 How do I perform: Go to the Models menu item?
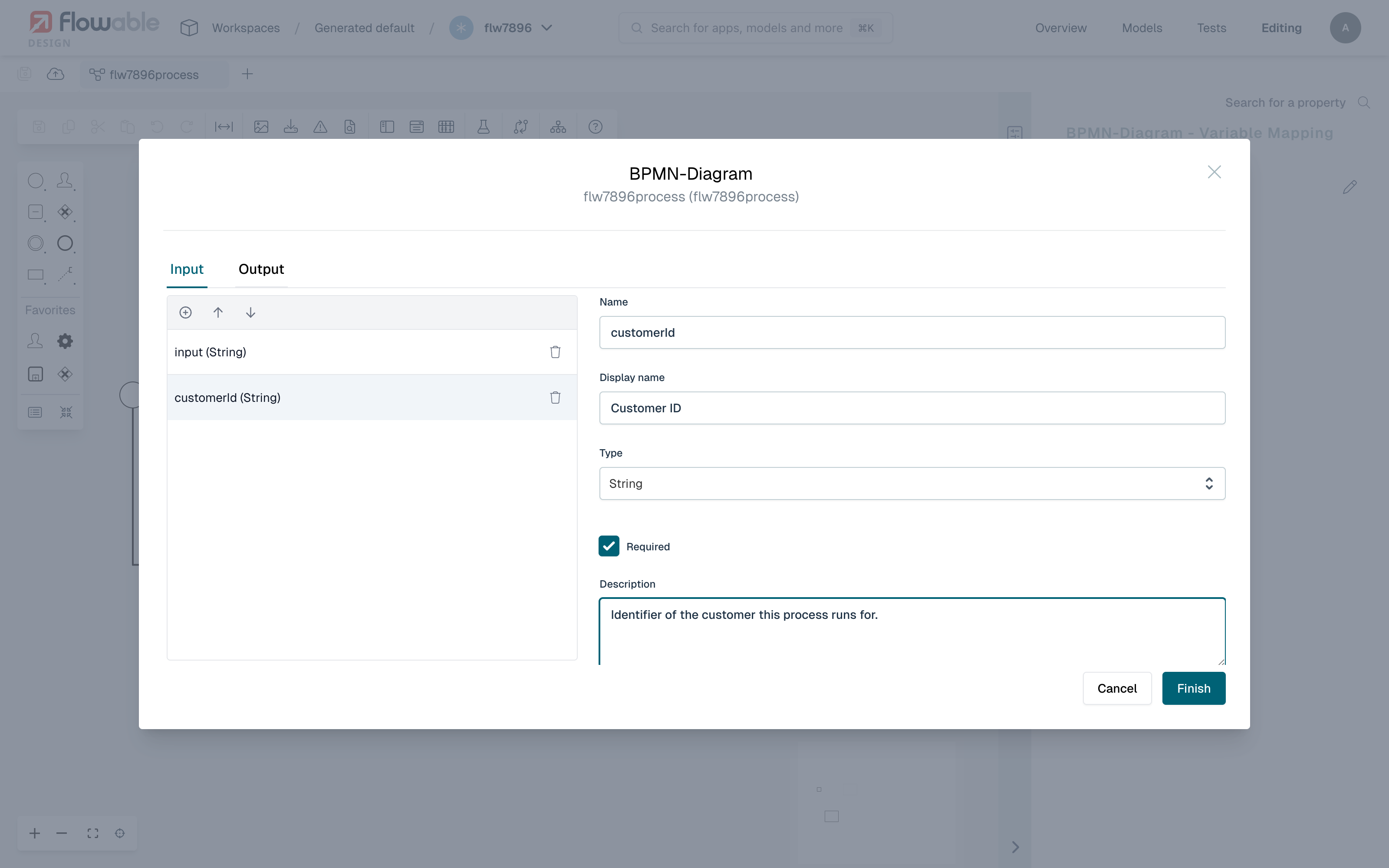click(x=1142, y=27)
